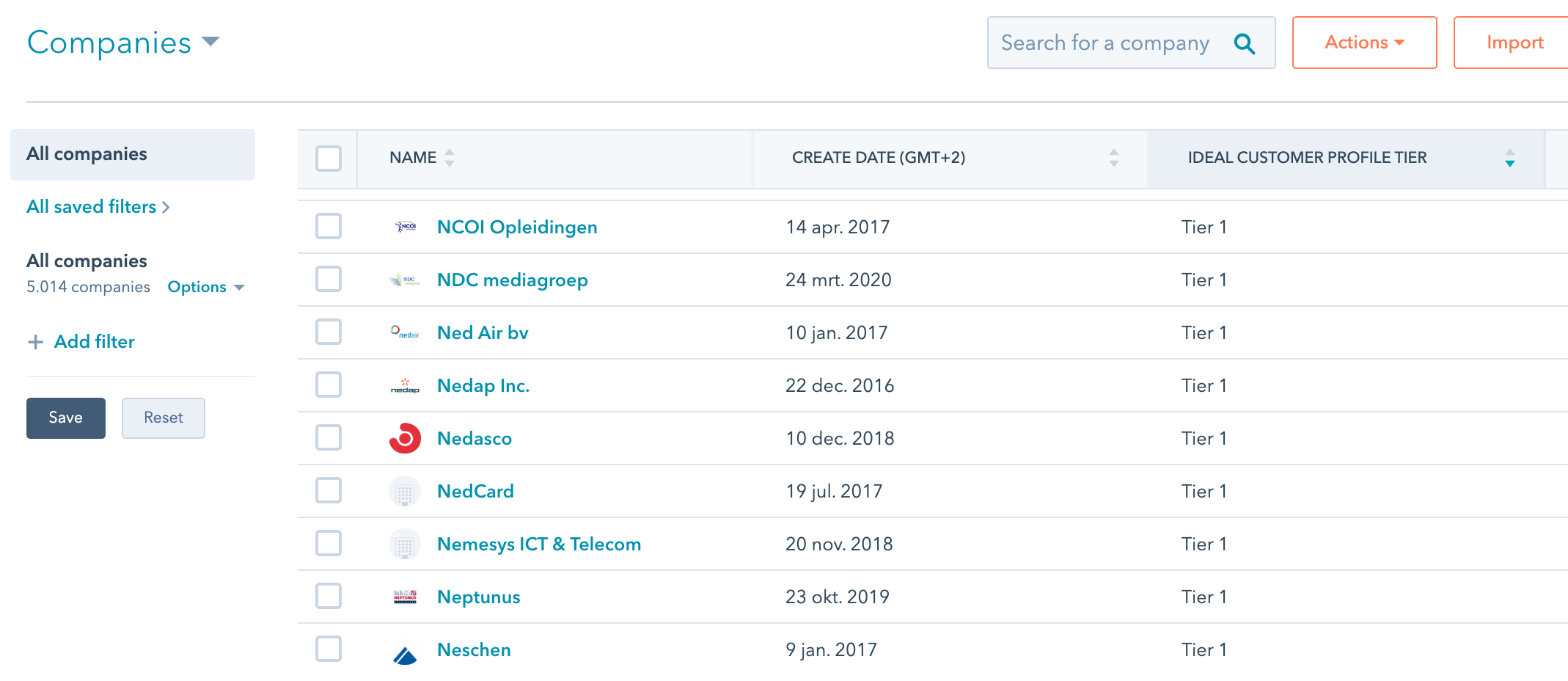The height and width of the screenshot is (681, 1568).
Task: Click the Nemesys ICT & Telecom placeholder icon
Action: (405, 544)
